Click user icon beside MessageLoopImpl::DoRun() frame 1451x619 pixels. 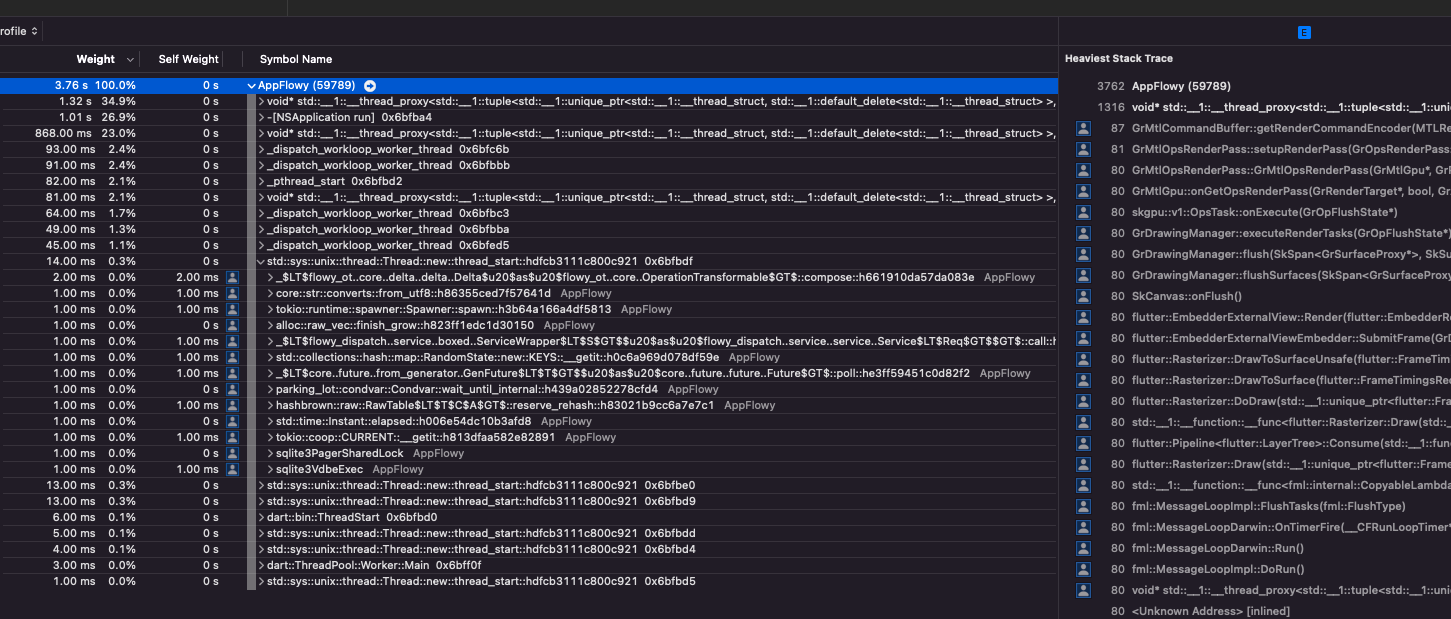(1083, 569)
